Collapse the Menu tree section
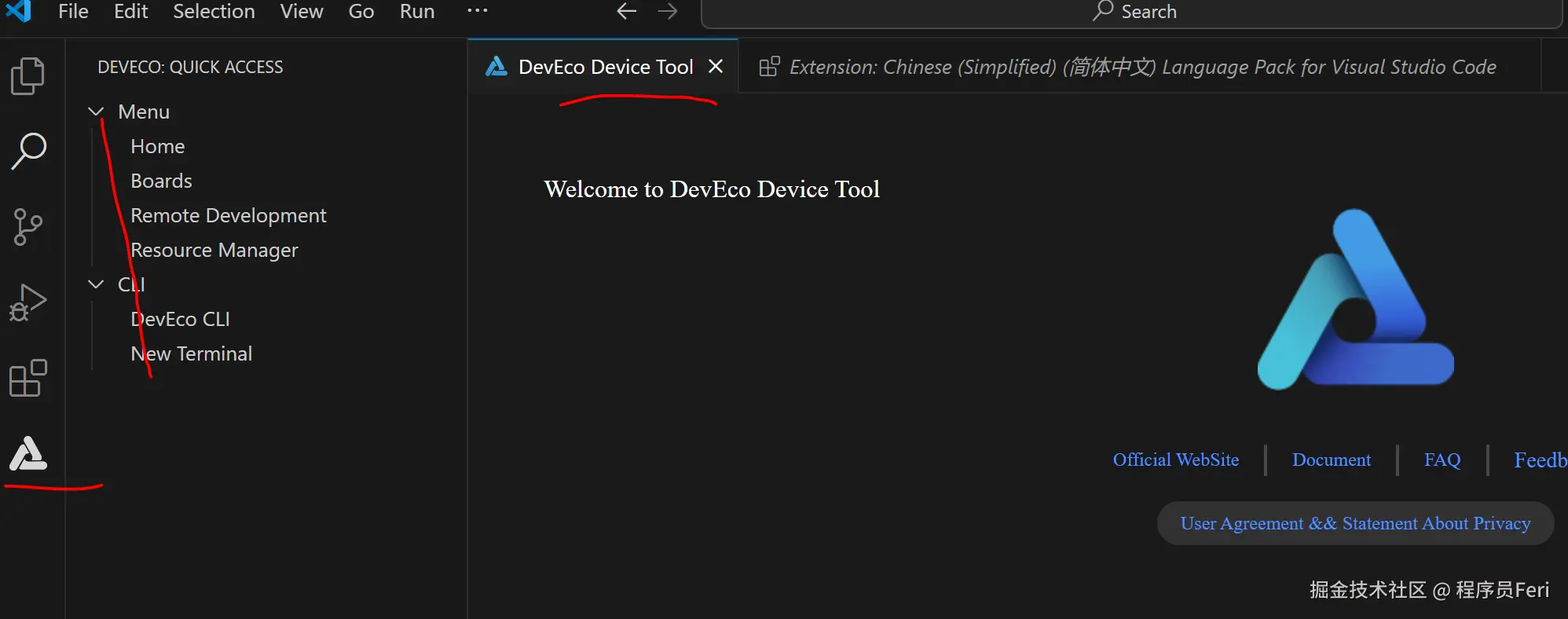The height and width of the screenshot is (619, 1568). click(x=96, y=112)
